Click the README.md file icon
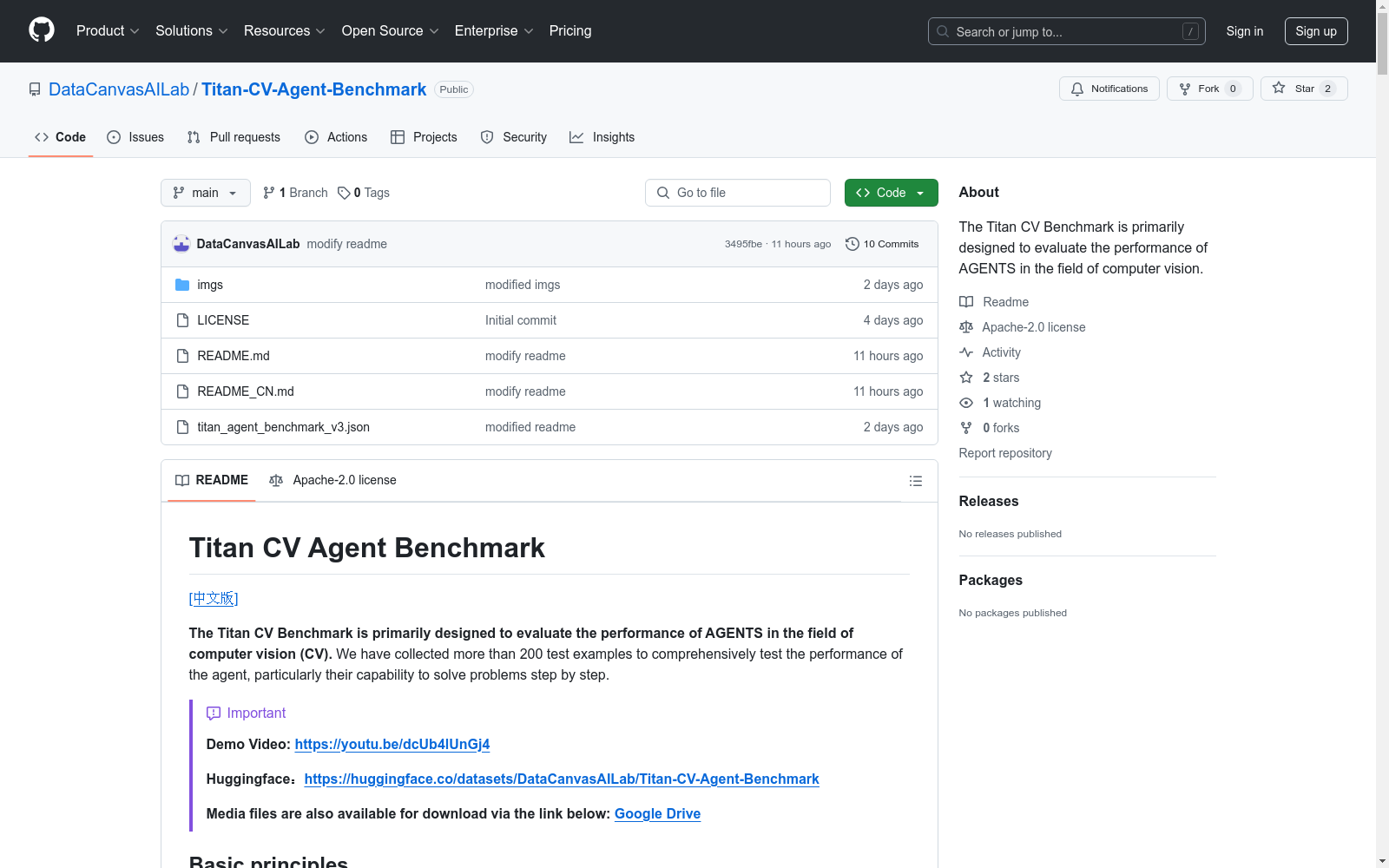The image size is (1389, 868). tap(182, 356)
